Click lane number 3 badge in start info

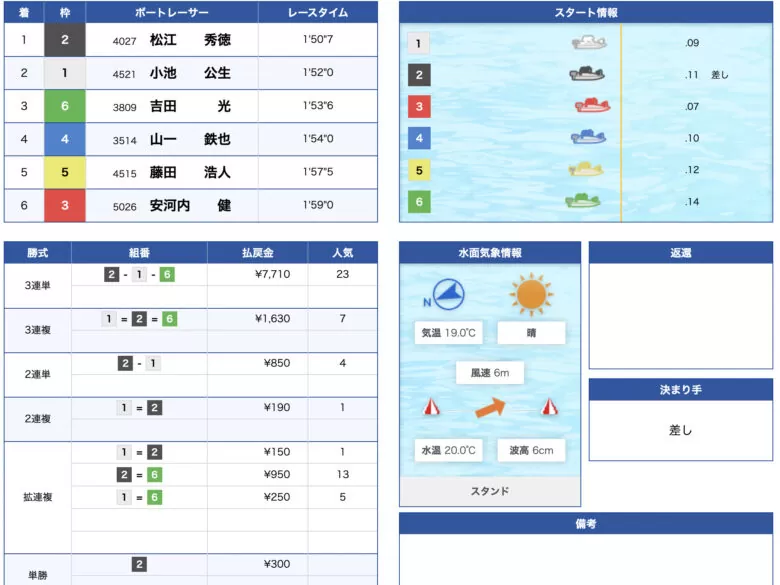[x=419, y=106]
